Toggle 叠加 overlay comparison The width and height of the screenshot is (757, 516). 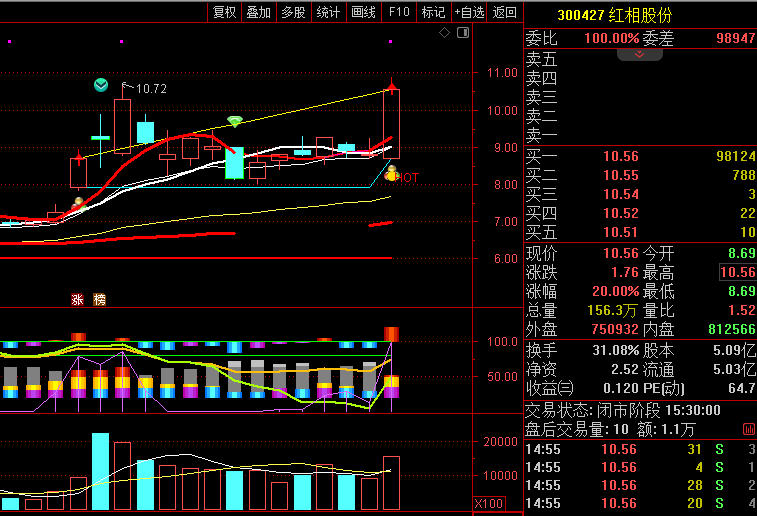(x=259, y=12)
